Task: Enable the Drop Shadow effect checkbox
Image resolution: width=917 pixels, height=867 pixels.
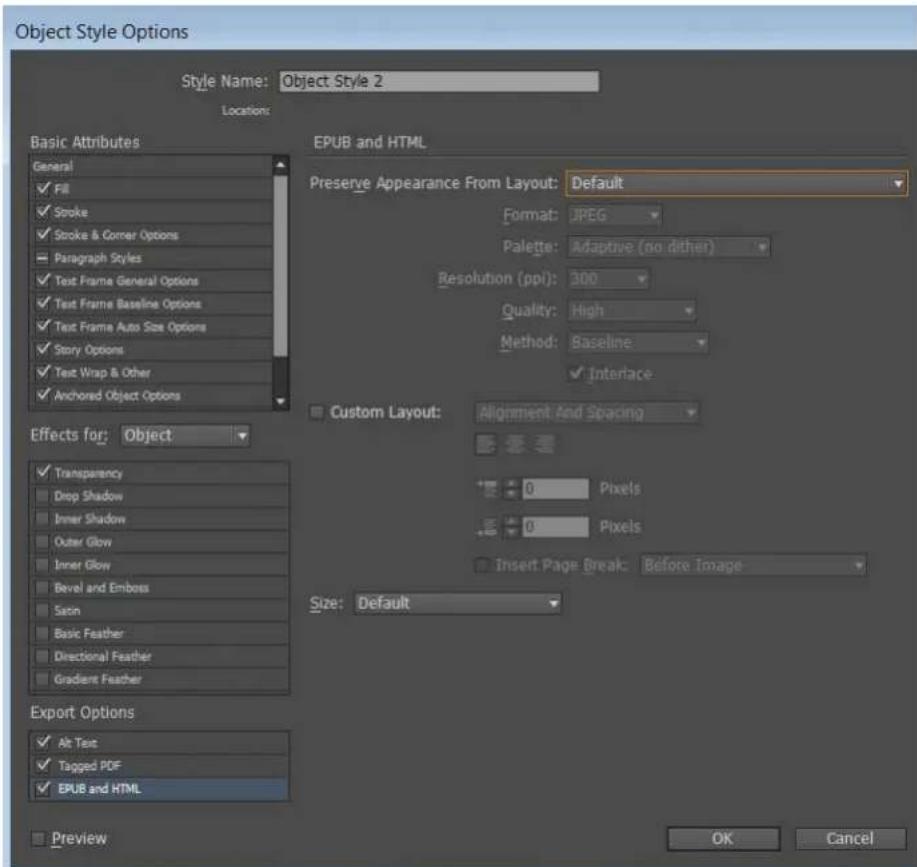Action: (42, 496)
